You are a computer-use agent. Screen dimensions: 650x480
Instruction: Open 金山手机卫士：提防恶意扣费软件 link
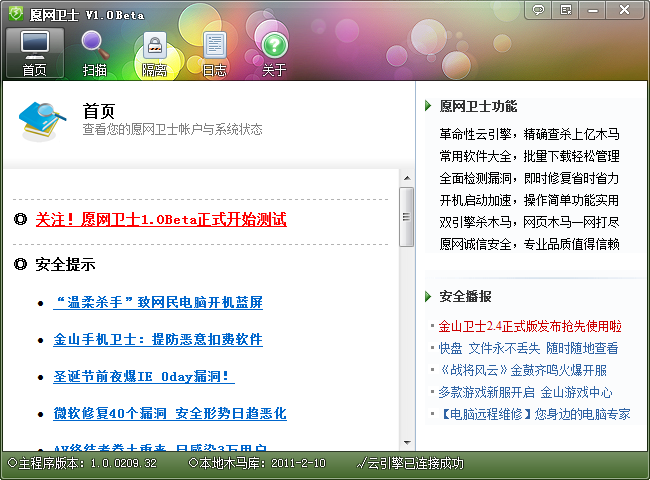(x=158, y=339)
